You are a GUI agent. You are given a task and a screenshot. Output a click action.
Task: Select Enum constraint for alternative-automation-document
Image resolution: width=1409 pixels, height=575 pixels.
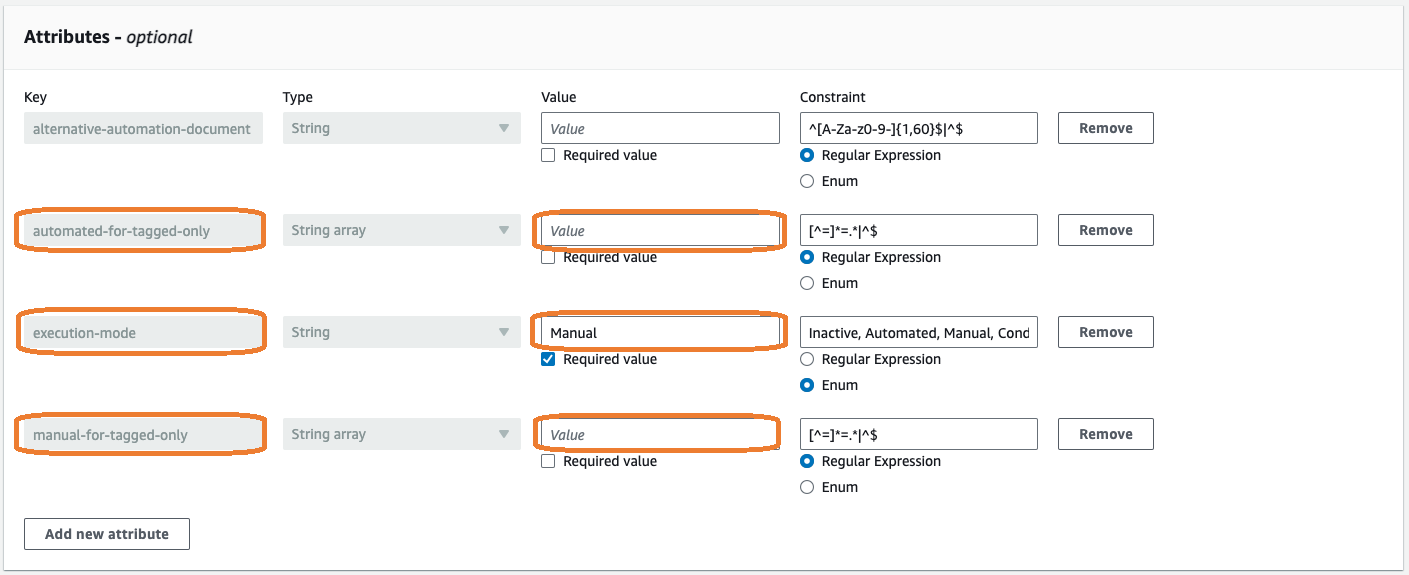pos(807,181)
